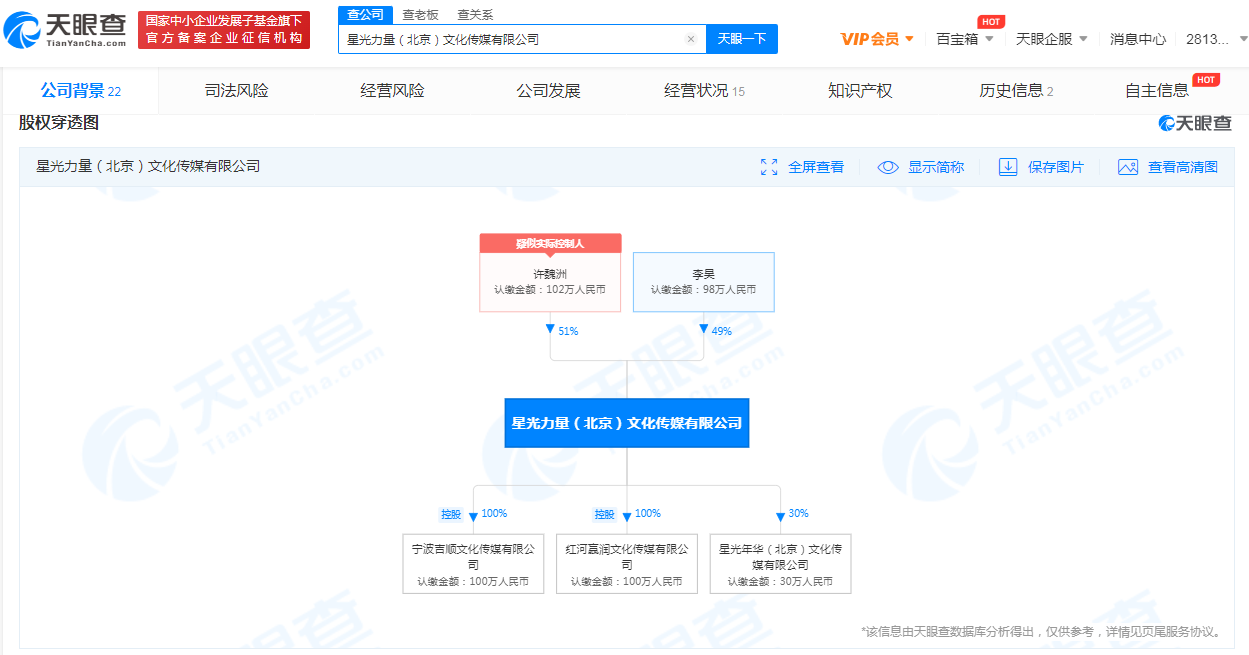Image resolution: width=1249 pixels, height=655 pixels.
Task: Click the central 星光力量 company node
Action: pos(627,423)
